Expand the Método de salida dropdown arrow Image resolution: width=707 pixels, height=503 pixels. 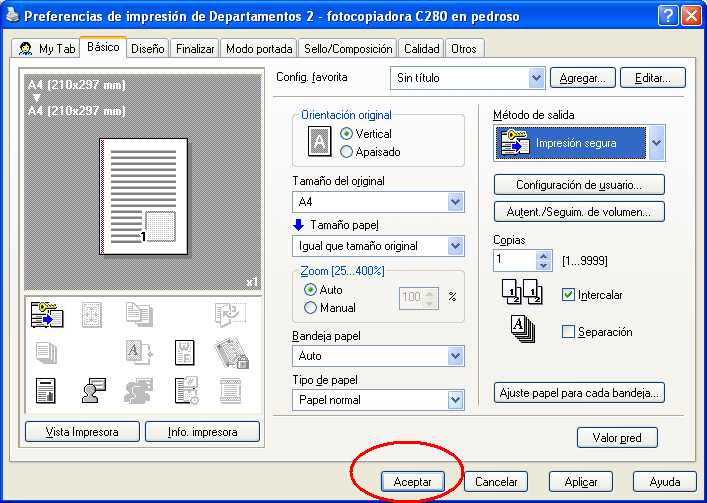point(656,143)
